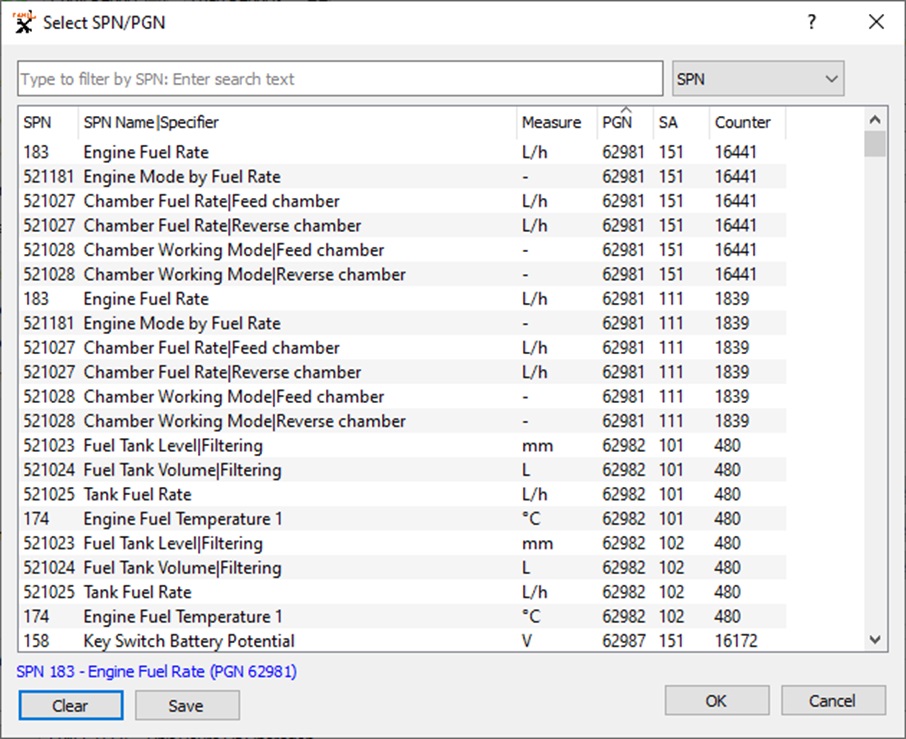This screenshot has height=739, width=906.
Task: Open the help question mark button
Action: [812, 22]
